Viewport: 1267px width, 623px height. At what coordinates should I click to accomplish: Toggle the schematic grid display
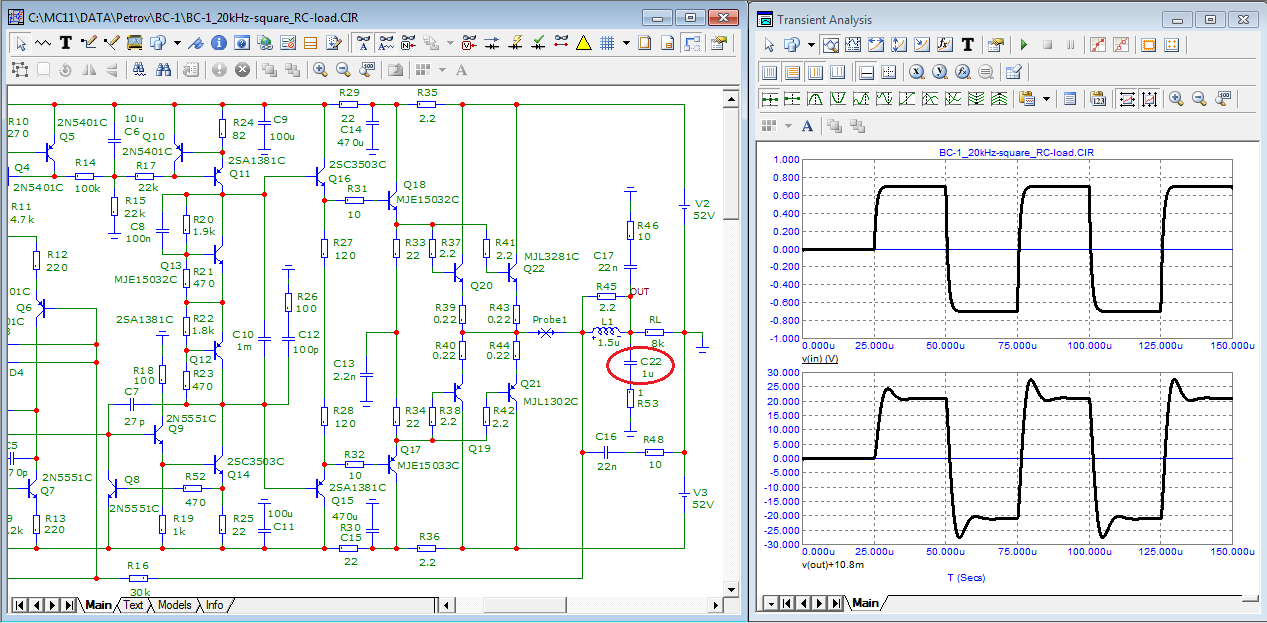coord(606,43)
